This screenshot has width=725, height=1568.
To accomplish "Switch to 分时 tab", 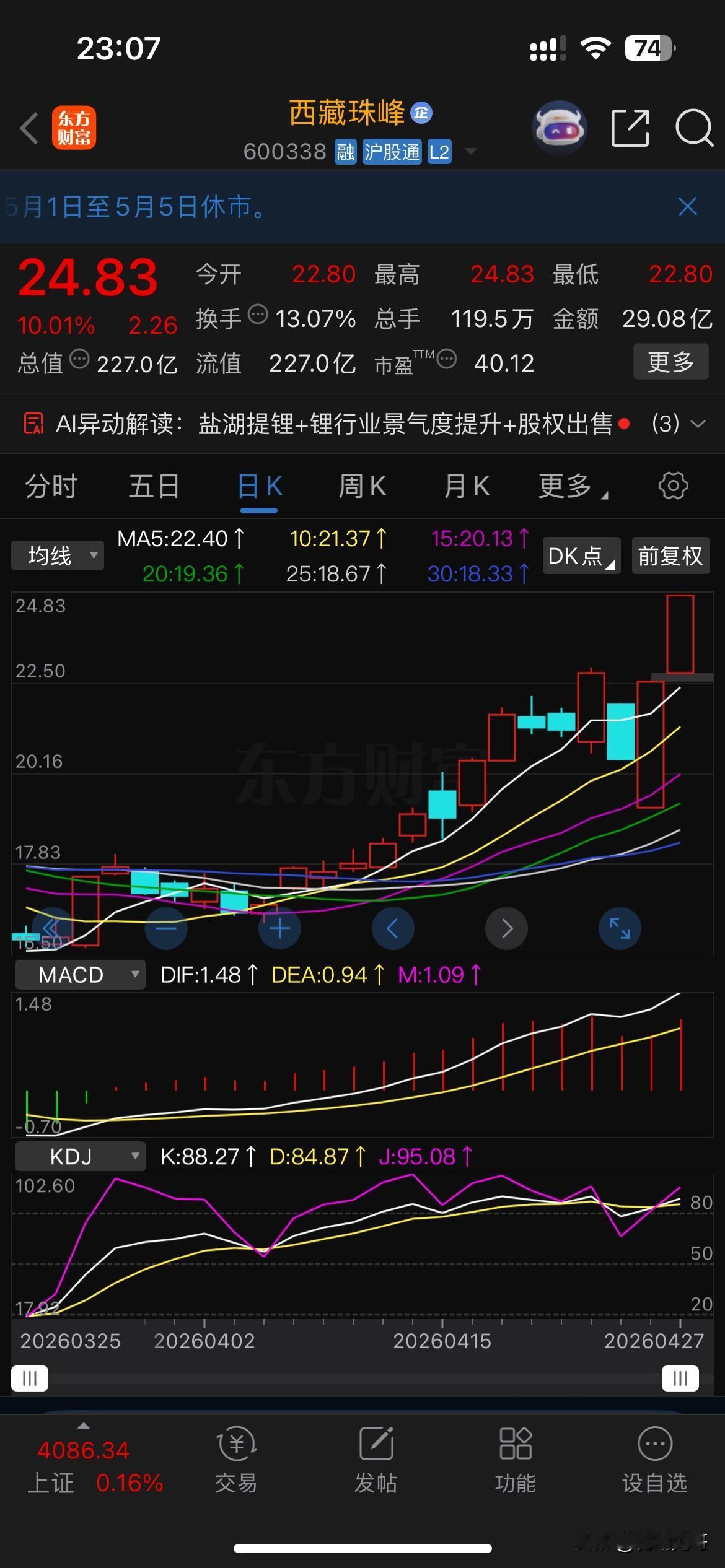I will coord(51,486).
